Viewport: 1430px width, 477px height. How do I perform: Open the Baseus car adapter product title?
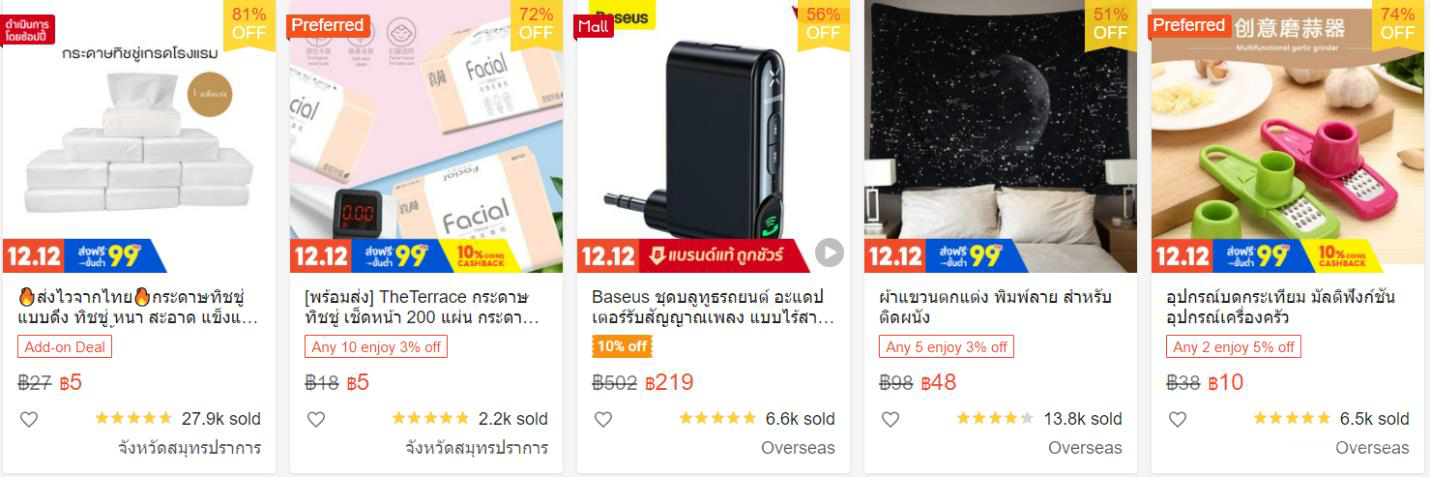coord(712,308)
